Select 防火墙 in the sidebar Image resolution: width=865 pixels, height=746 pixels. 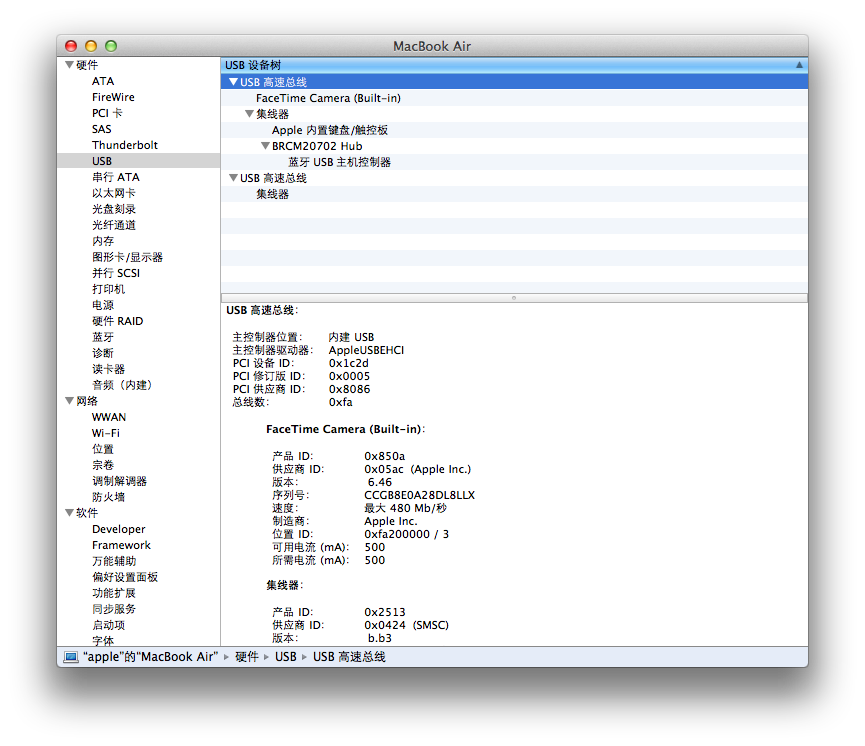tap(108, 497)
